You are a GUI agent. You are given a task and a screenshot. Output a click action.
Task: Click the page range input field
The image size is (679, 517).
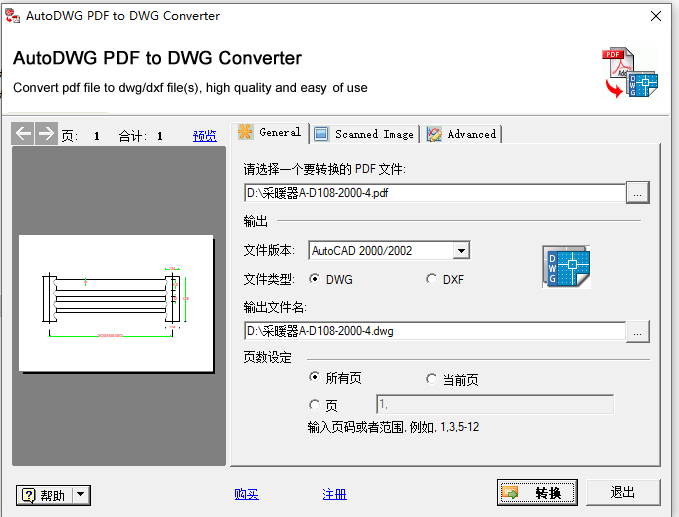tap(495, 404)
